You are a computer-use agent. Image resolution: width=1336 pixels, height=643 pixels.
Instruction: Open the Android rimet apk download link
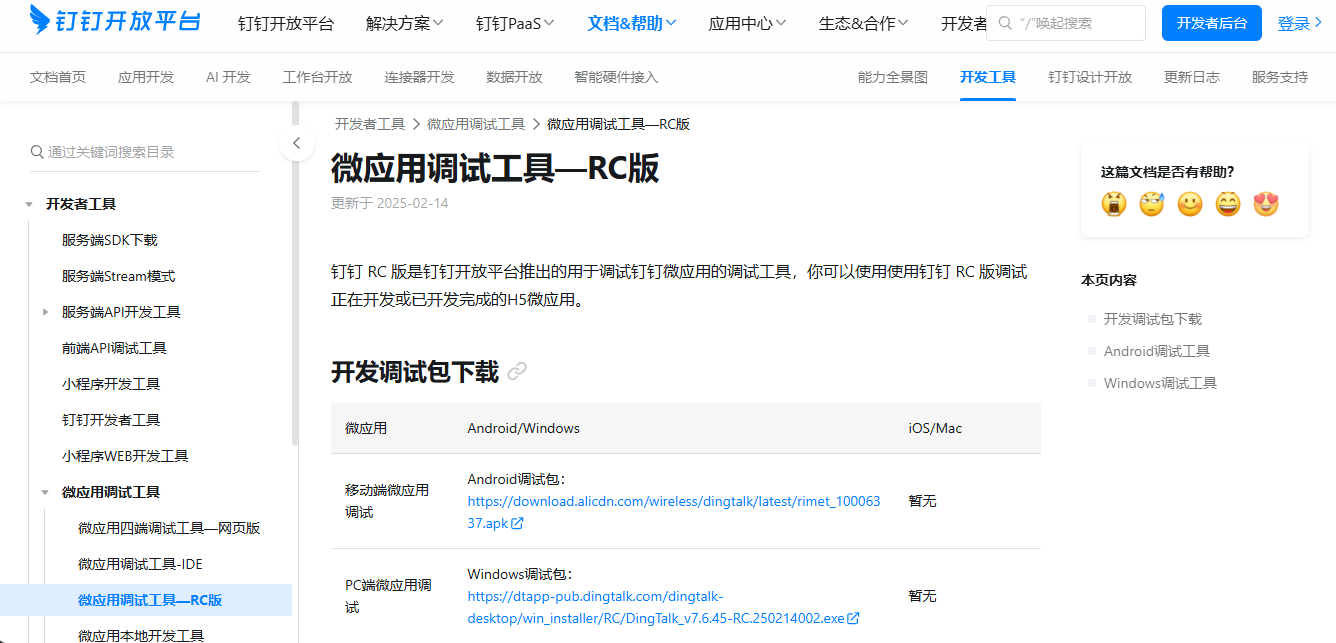674,512
